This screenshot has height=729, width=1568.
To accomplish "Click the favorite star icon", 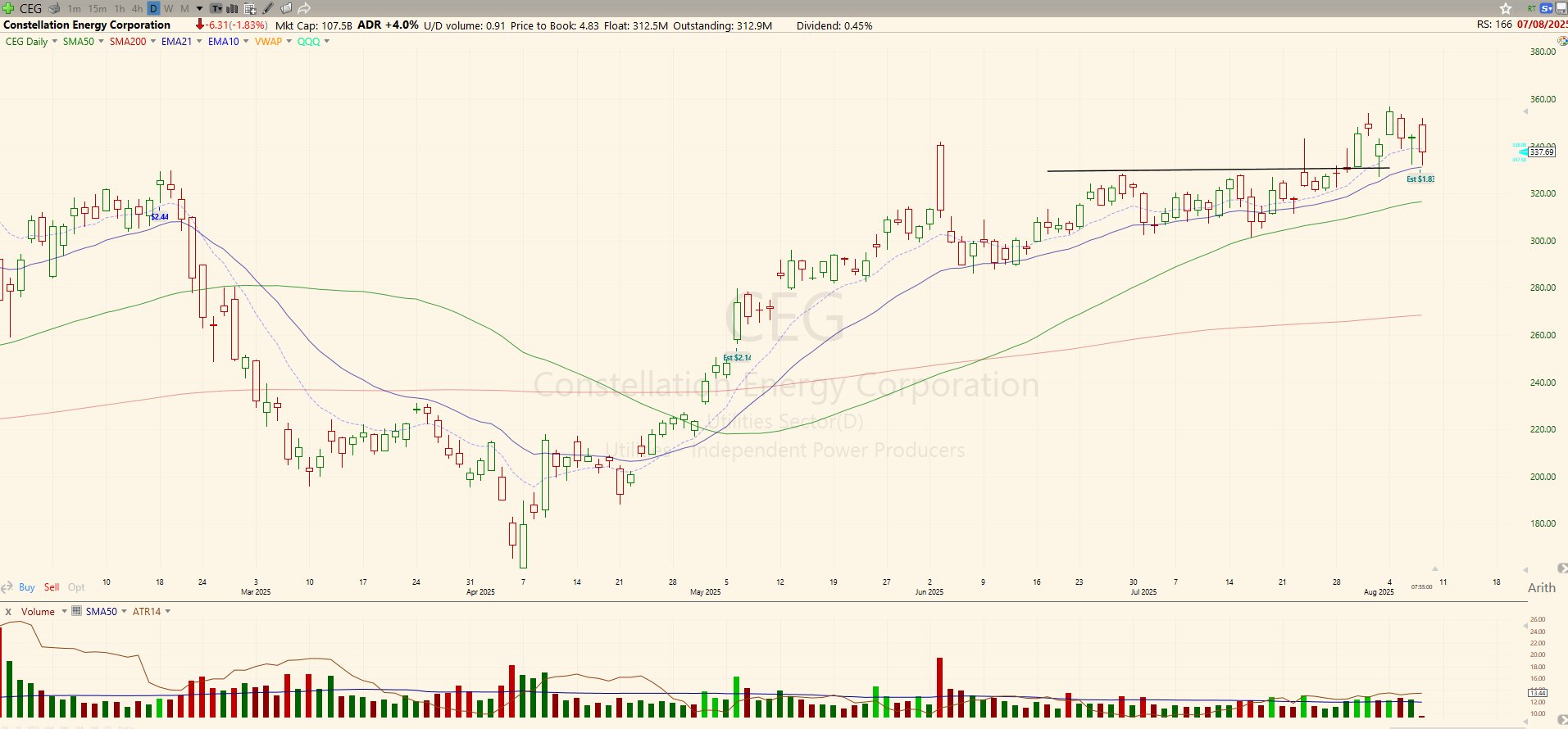I will 1506,8.
